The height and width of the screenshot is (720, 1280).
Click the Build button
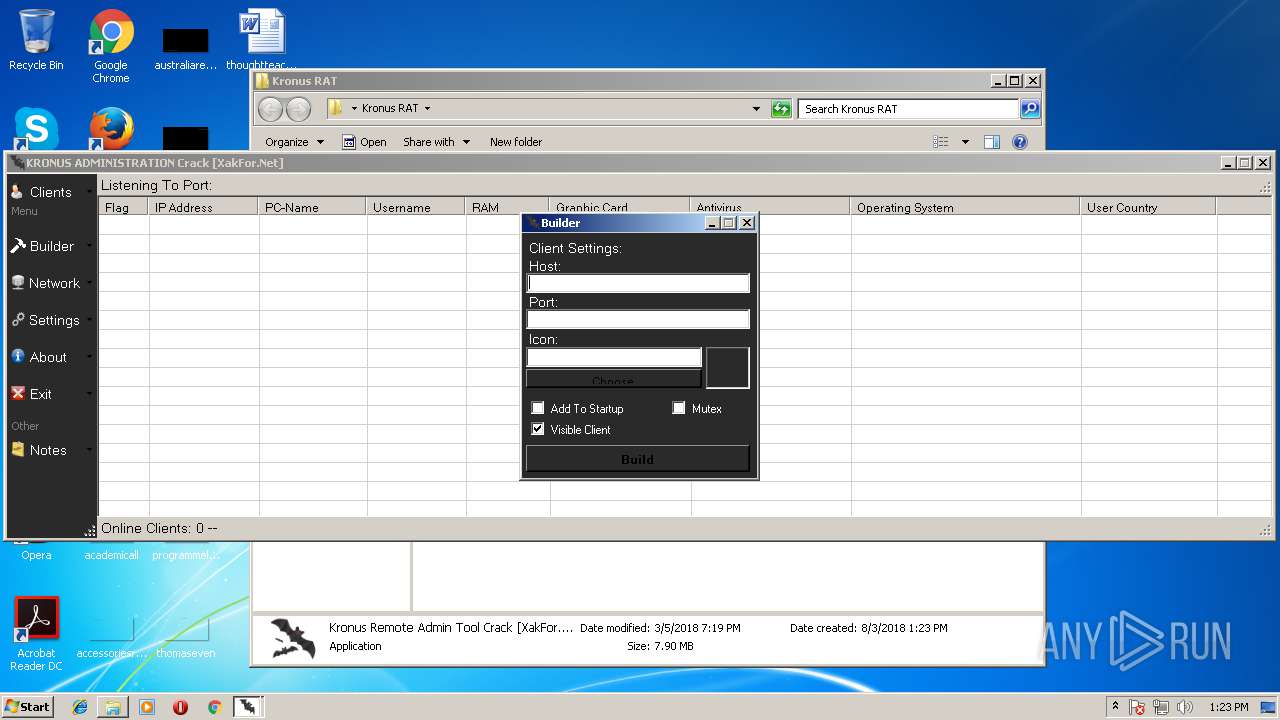(x=637, y=459)
